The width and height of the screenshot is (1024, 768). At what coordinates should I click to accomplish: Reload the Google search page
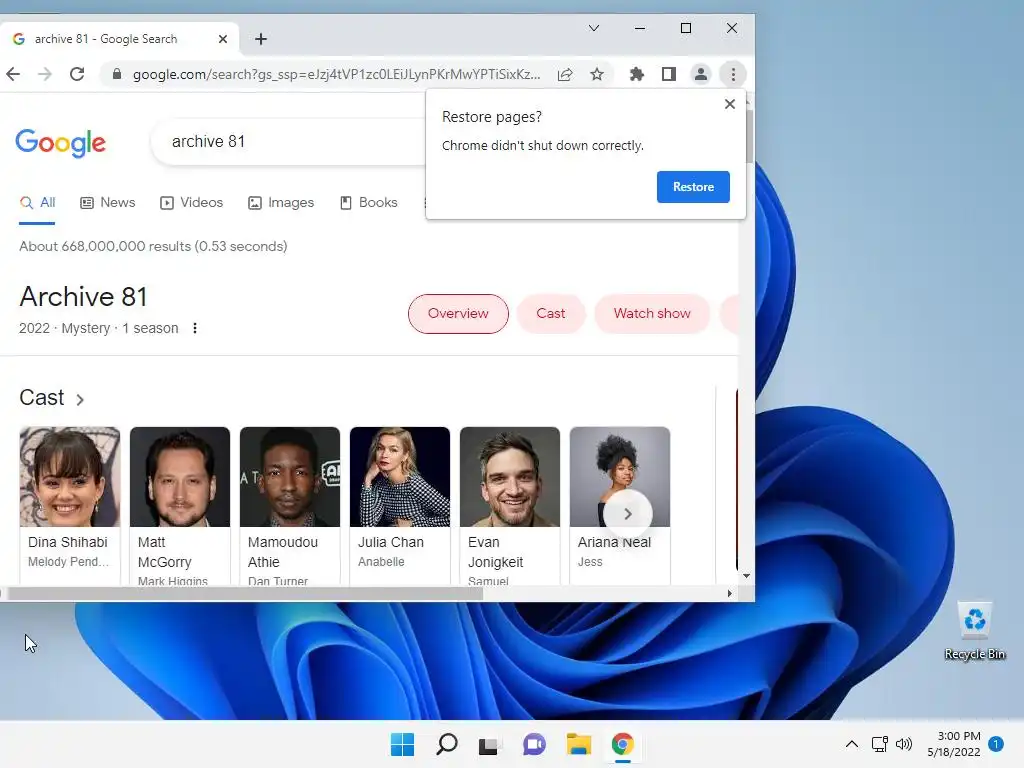pyautogui.click(x=77, y=74)
